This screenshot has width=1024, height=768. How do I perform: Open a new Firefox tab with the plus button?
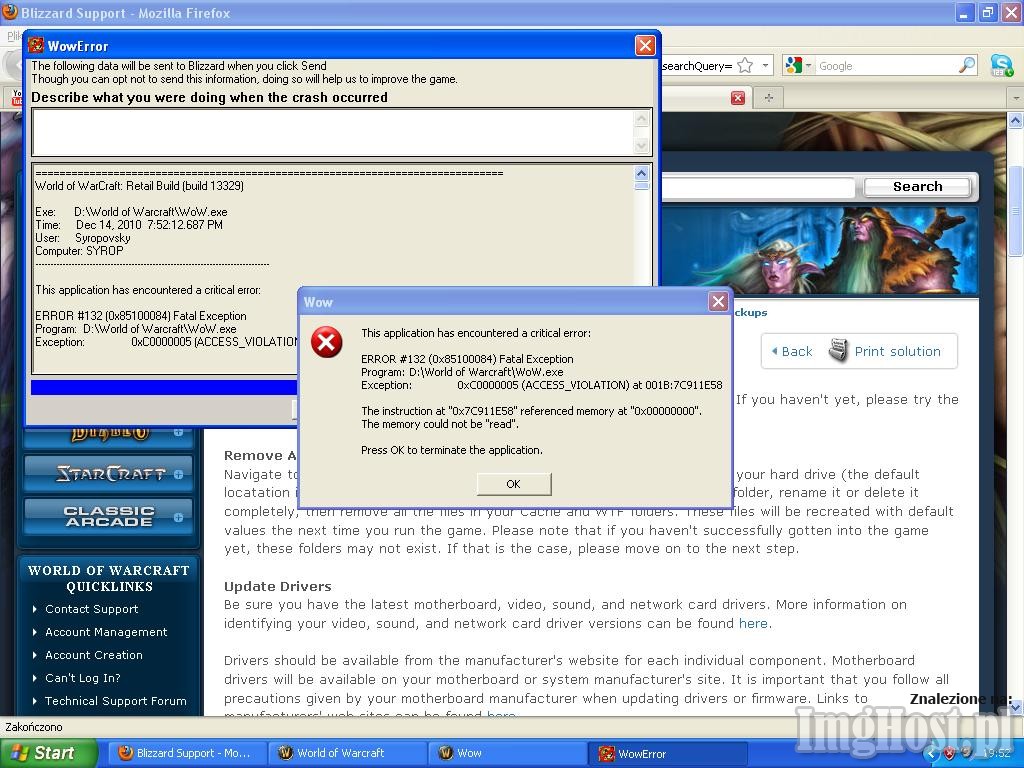pyautogui.click(x=769, y=98)
